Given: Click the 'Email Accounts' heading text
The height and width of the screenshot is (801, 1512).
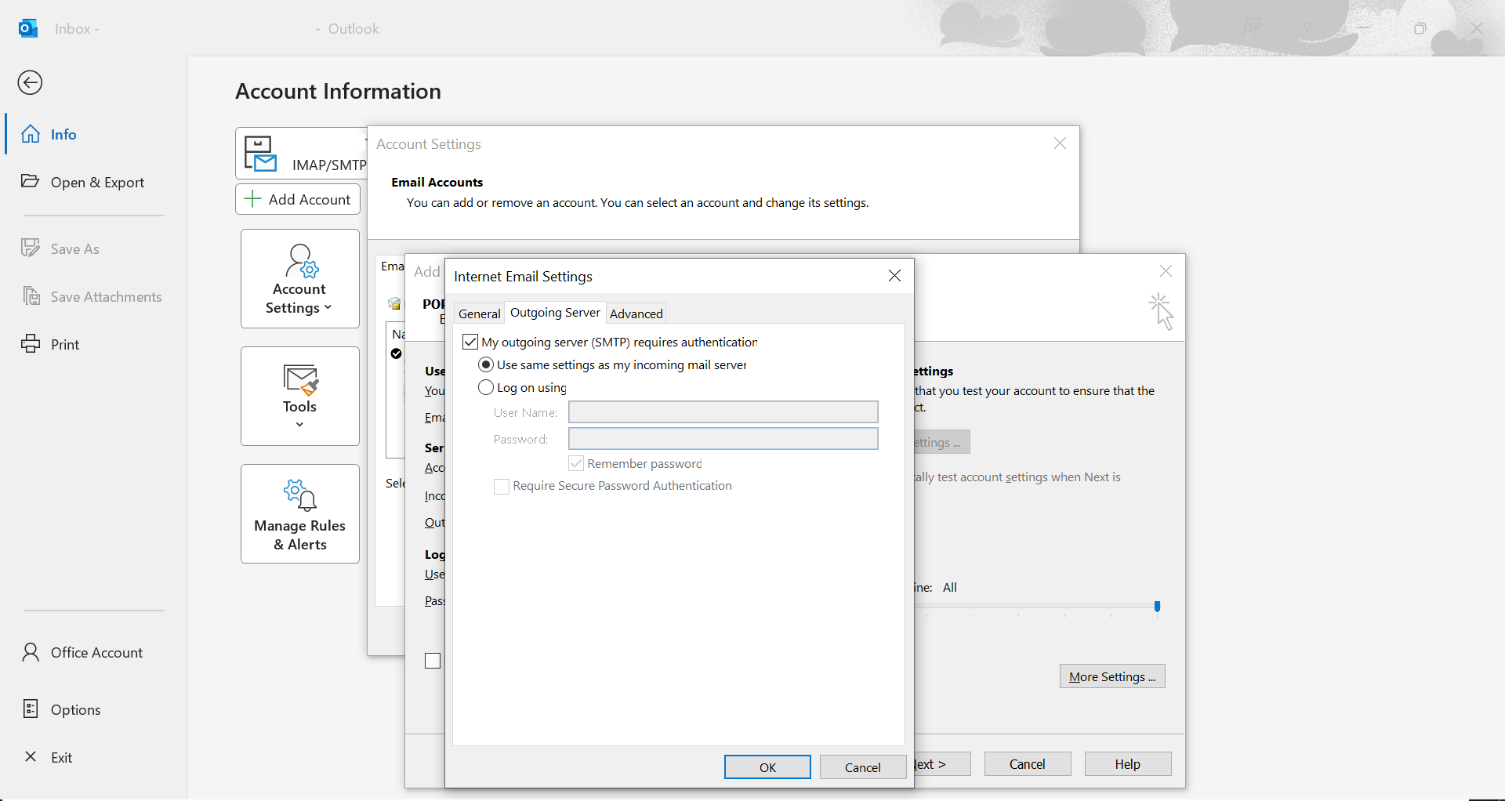Looking at the screenshot, I should [437, 182].
